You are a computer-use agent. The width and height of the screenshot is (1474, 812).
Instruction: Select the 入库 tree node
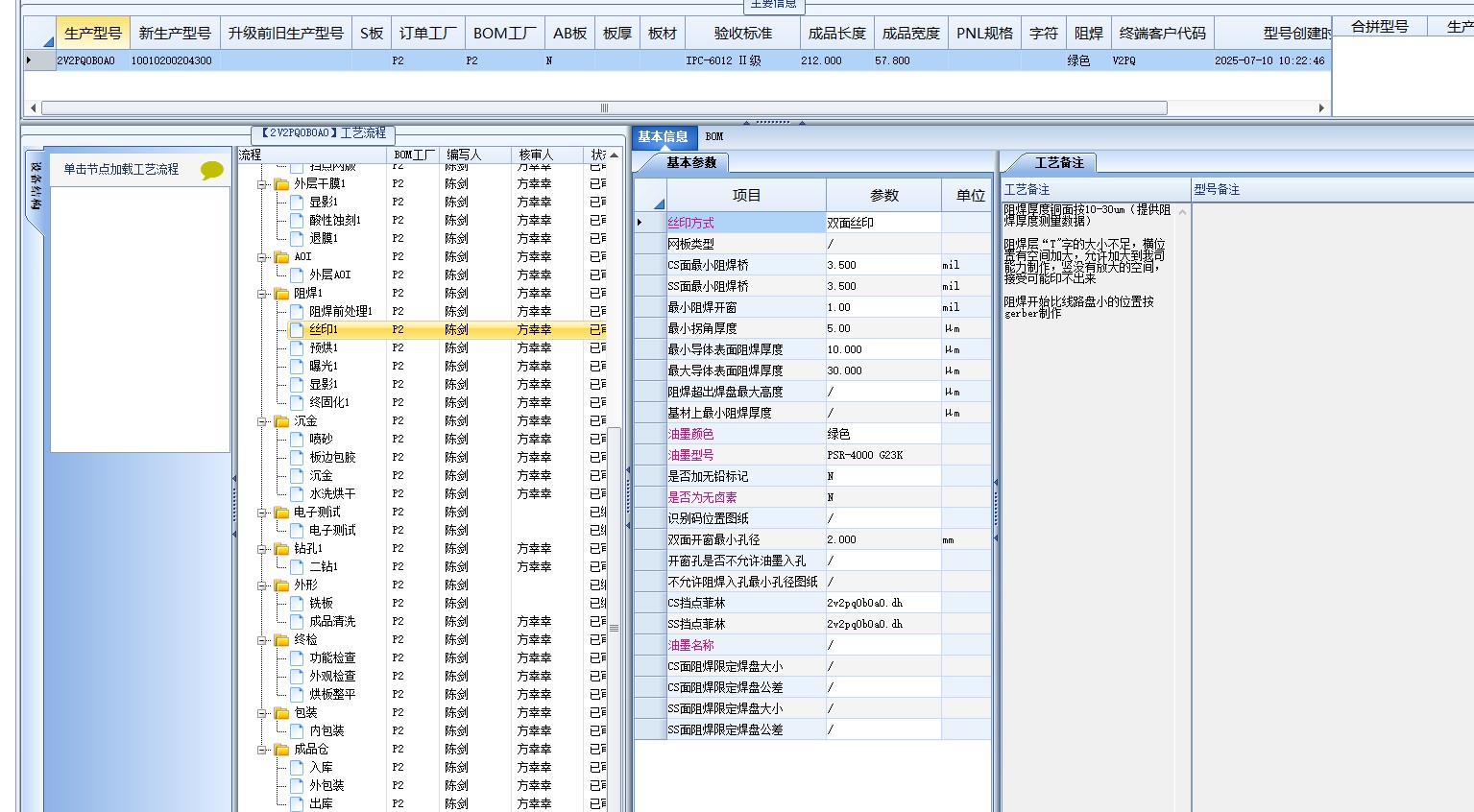point(321,767)
